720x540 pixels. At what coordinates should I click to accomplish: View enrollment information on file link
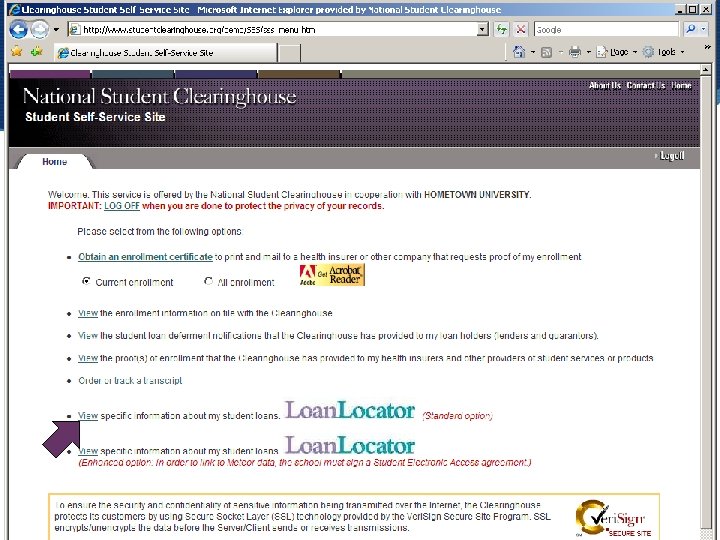88,313
